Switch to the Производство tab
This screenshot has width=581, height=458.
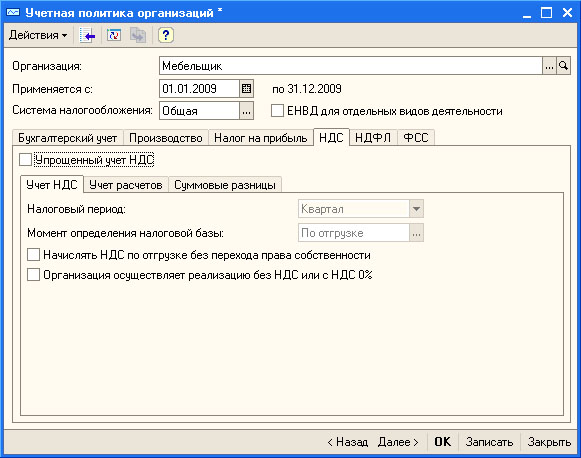(166, 138)
